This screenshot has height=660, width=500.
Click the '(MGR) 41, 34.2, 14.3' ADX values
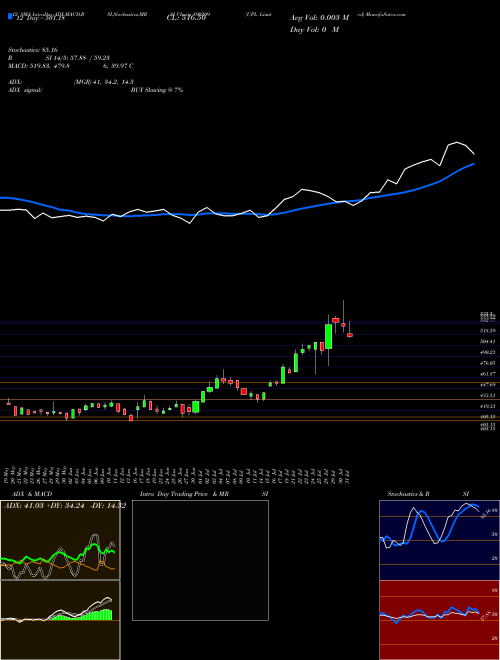pos(104,82)
